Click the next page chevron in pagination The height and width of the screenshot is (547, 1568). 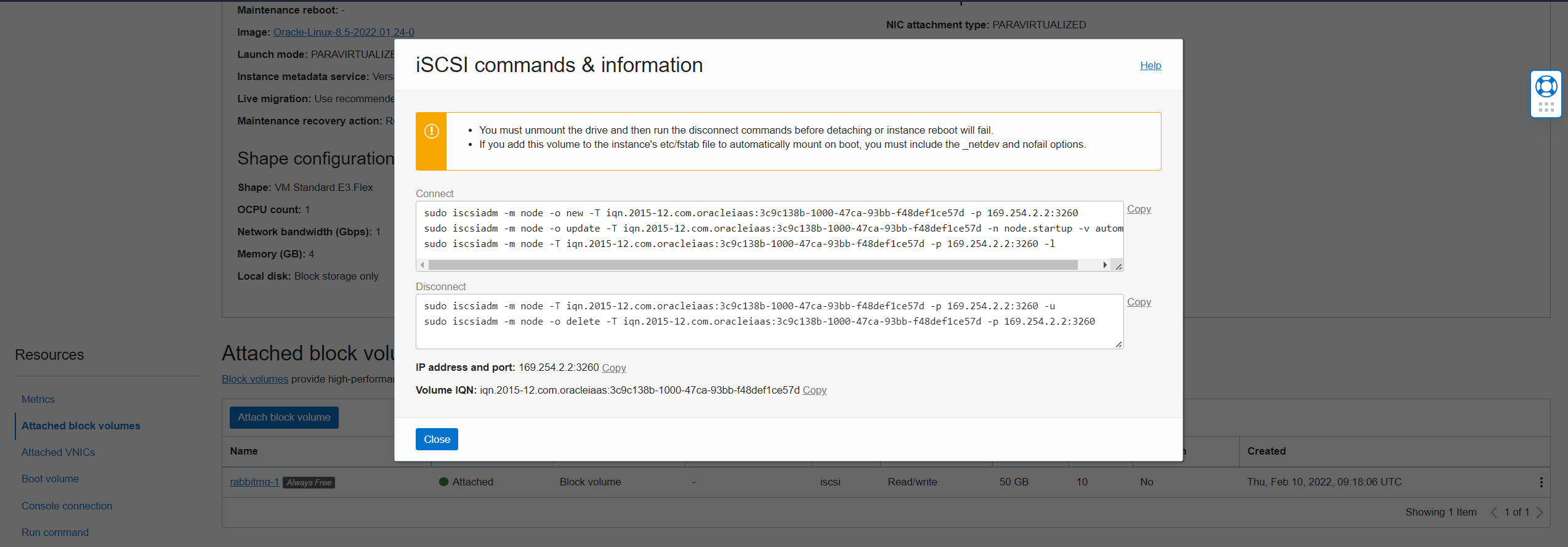pyautogui.click(x=1540, y=513)
